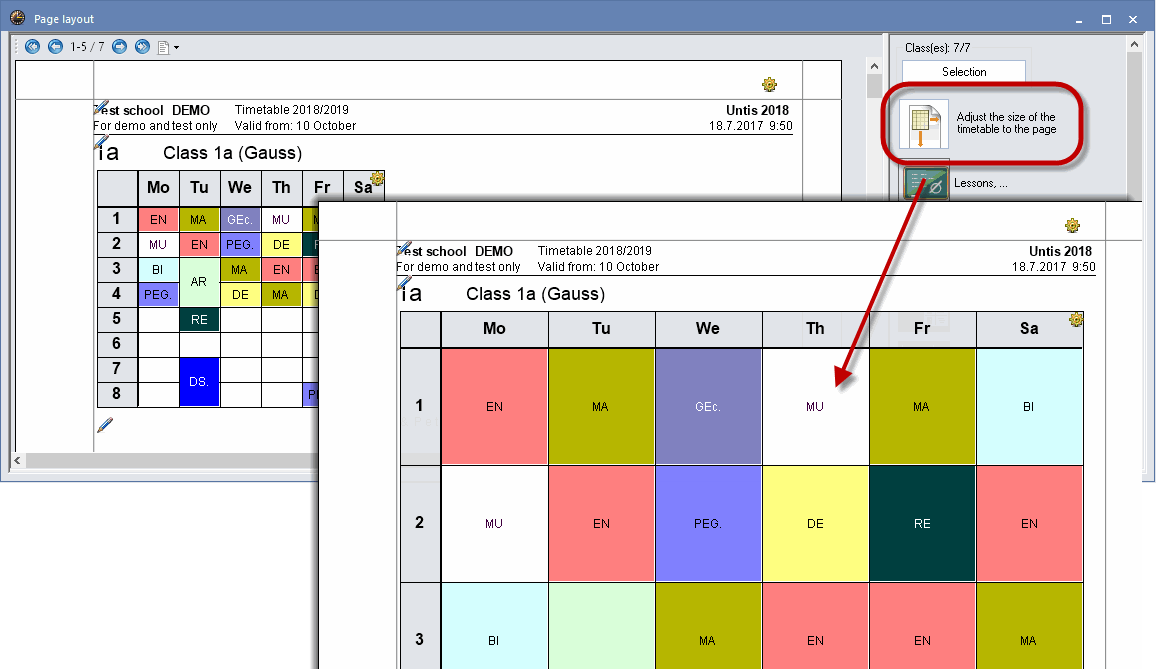The height and width of the screenshot is (669, 1156).
Task: Select the Monday period 1 EN cell in the small timetable
Action: (158, 219)
